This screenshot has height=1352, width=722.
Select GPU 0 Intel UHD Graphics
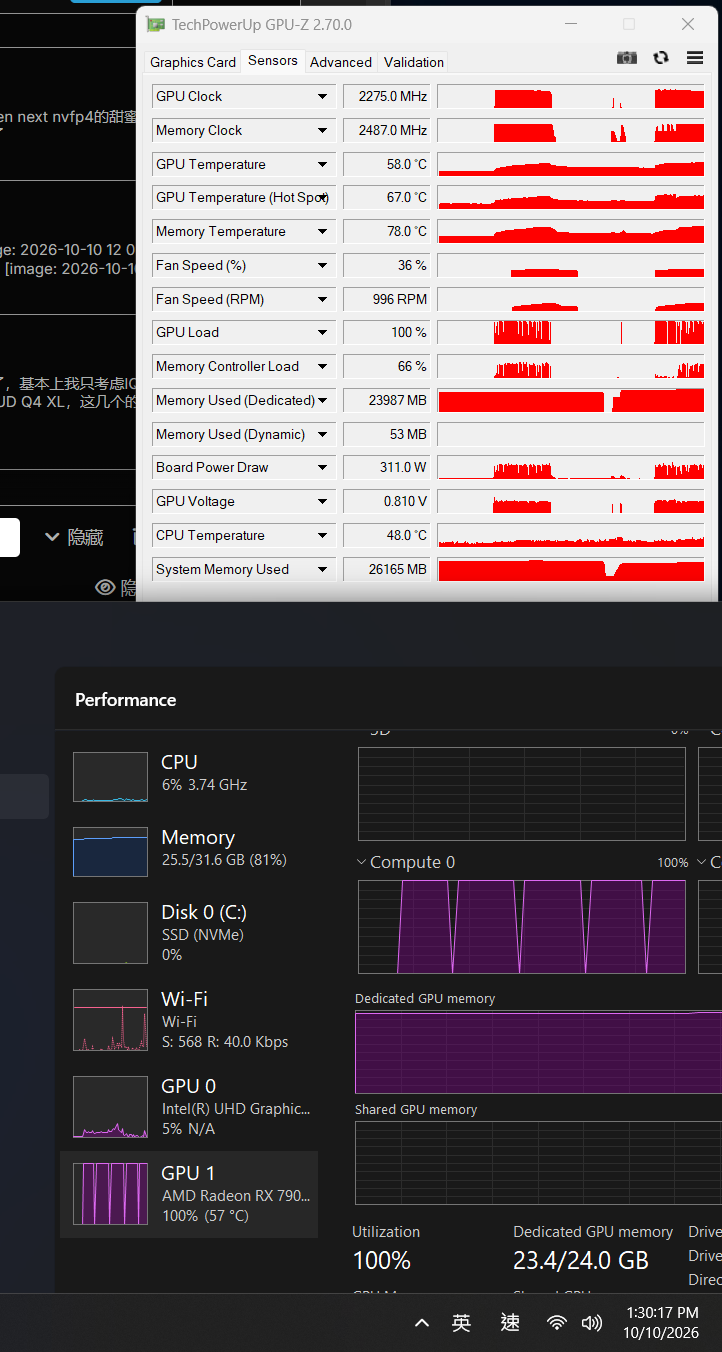coord(189,1107)
